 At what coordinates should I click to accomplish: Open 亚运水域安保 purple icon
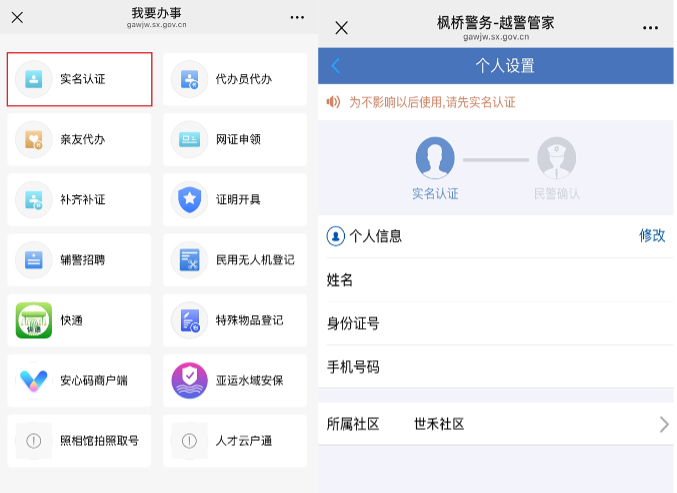(189, 380)
